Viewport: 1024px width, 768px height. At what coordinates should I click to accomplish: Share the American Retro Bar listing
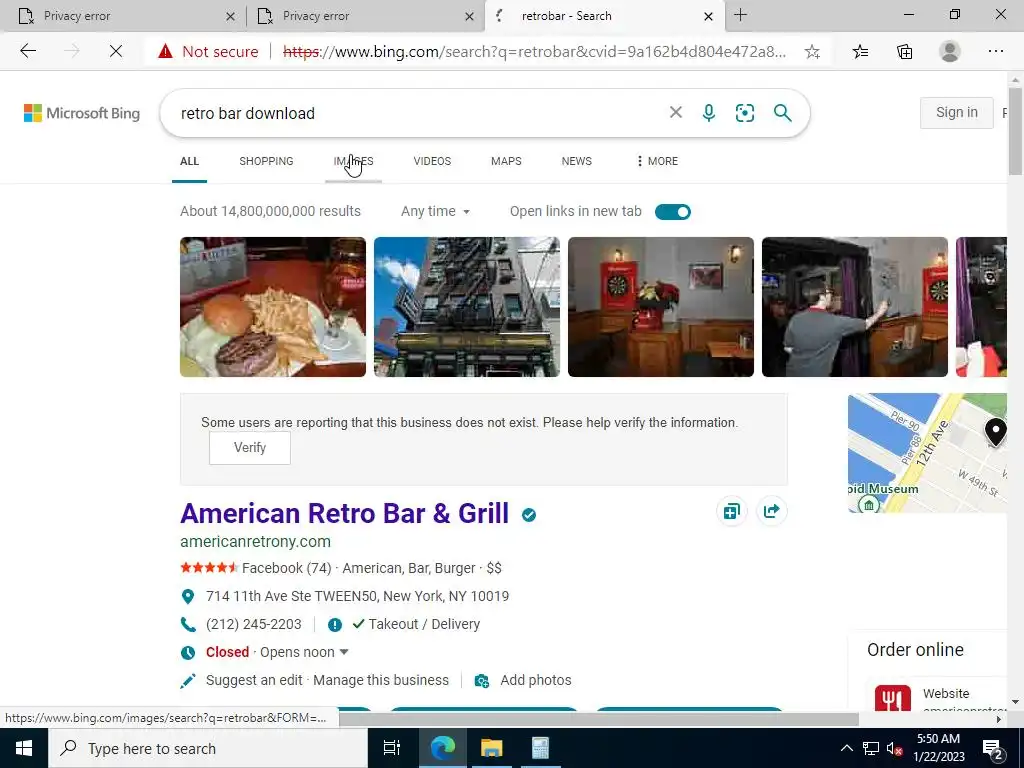771,511
